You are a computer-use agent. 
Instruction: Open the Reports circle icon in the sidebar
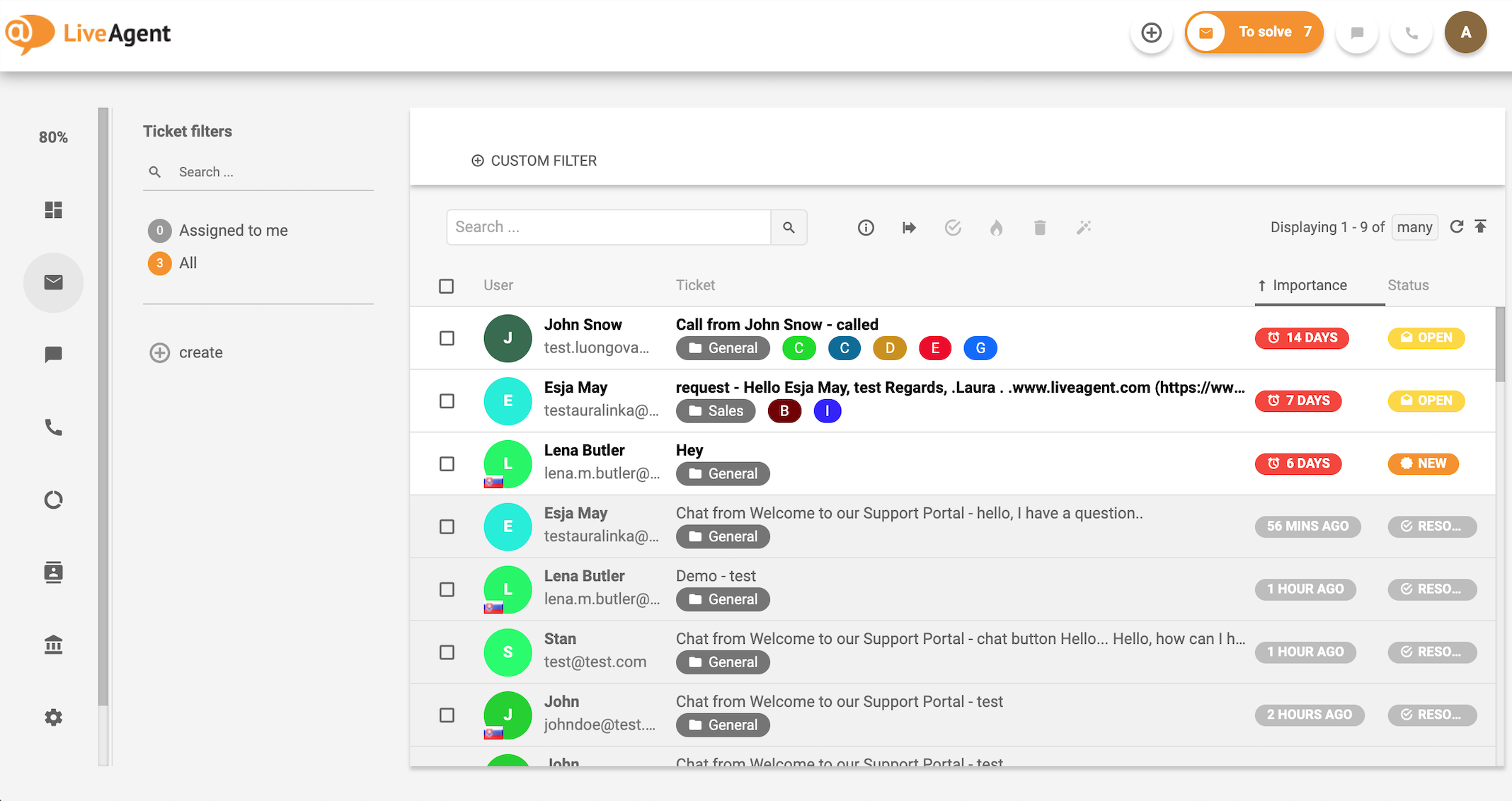click(54, 500)
